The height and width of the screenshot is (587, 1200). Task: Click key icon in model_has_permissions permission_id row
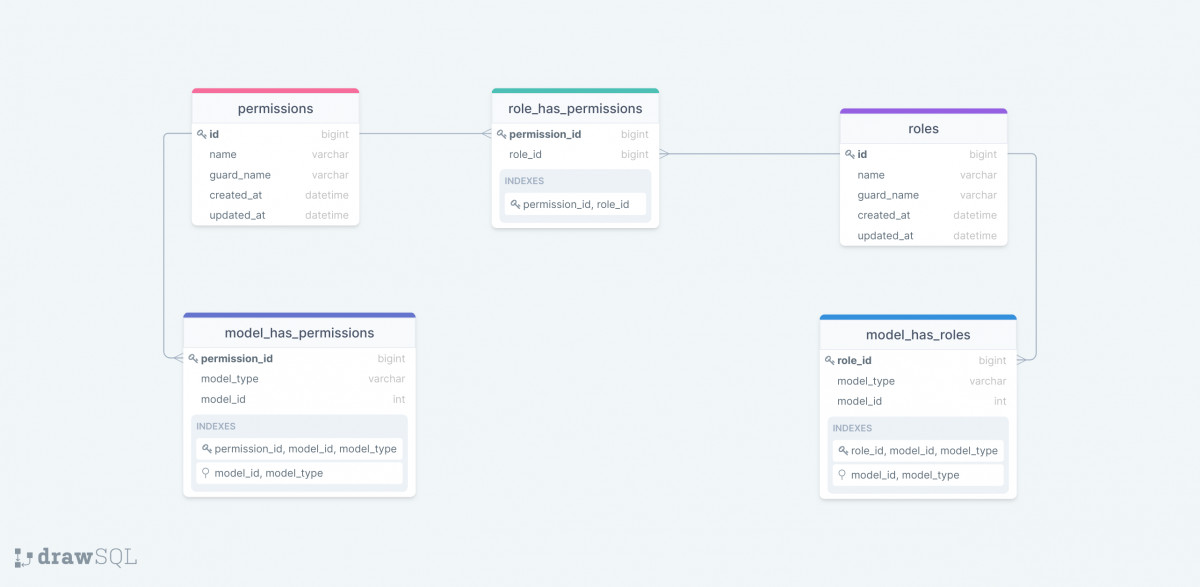coord(193,358)
